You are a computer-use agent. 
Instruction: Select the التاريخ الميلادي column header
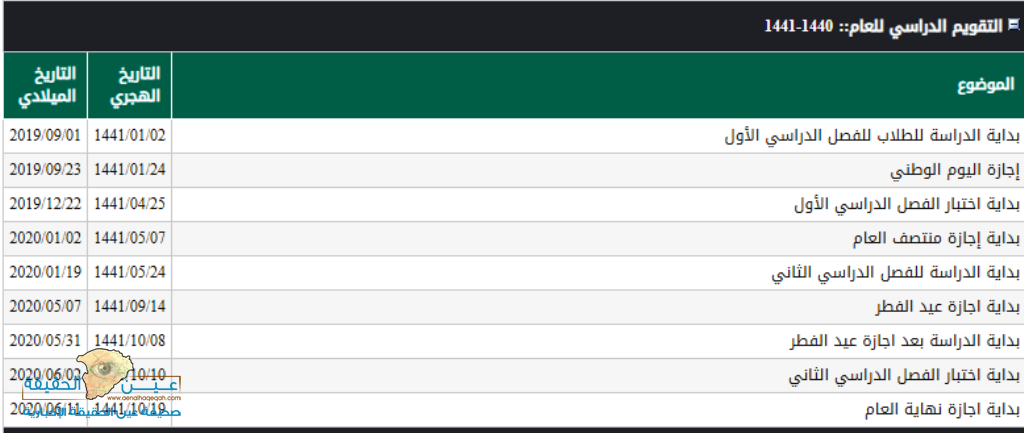click(x=45, y=86)
